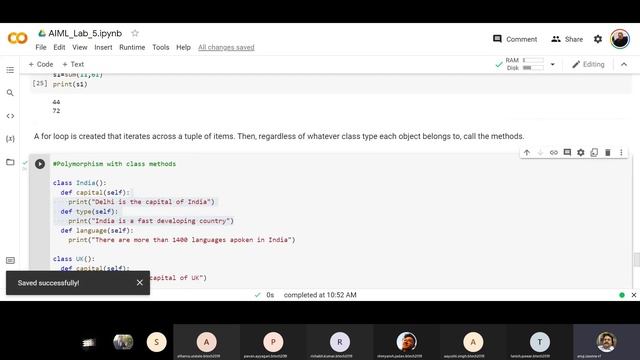
Task: Select participant T in the meeting bar
Action: tap(540, 342)
